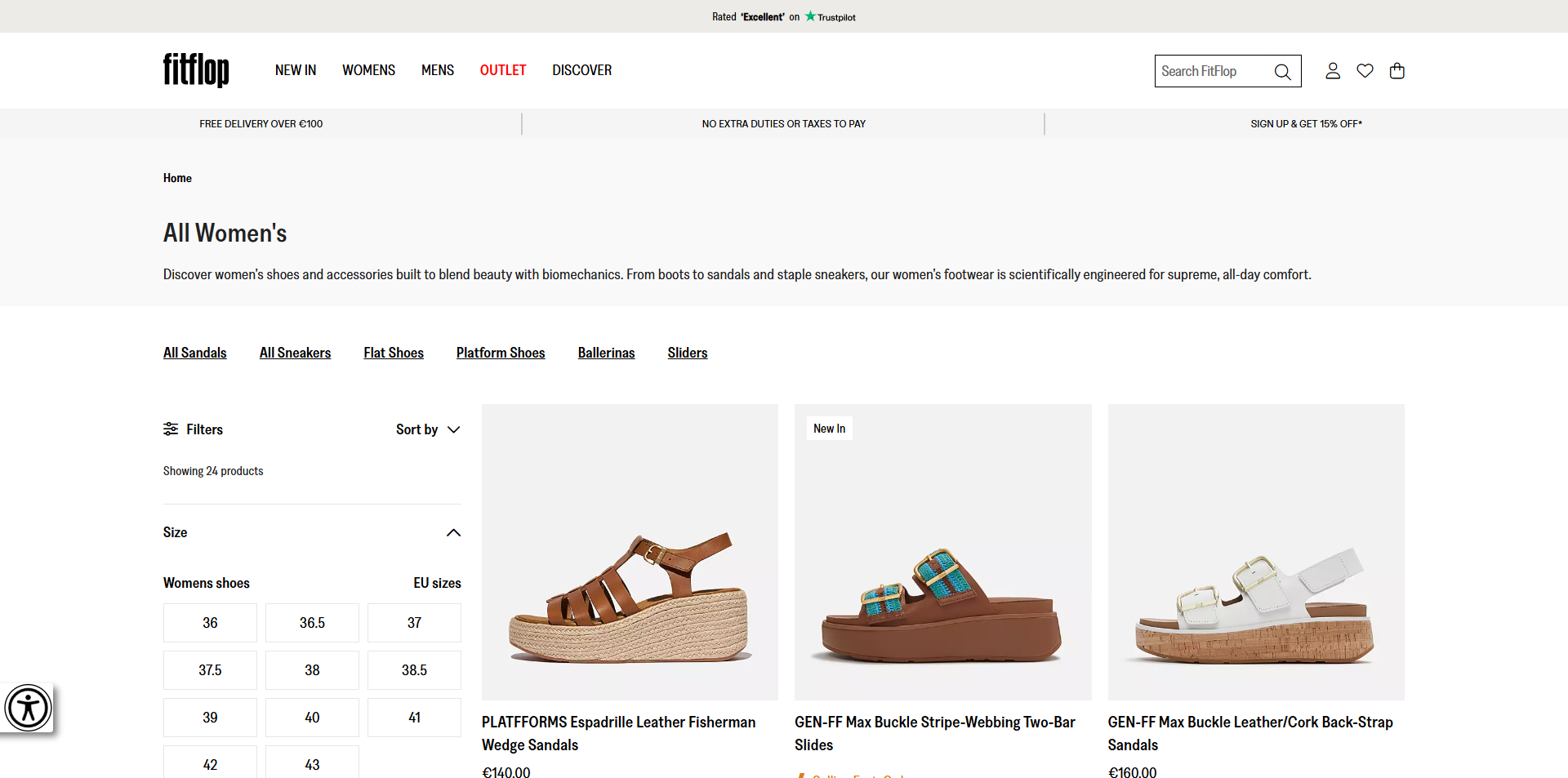Click the 'Showing 24 products' text
Image resolution: width=1568 pixels, height=778 pixels.
[x=213, y=471]
